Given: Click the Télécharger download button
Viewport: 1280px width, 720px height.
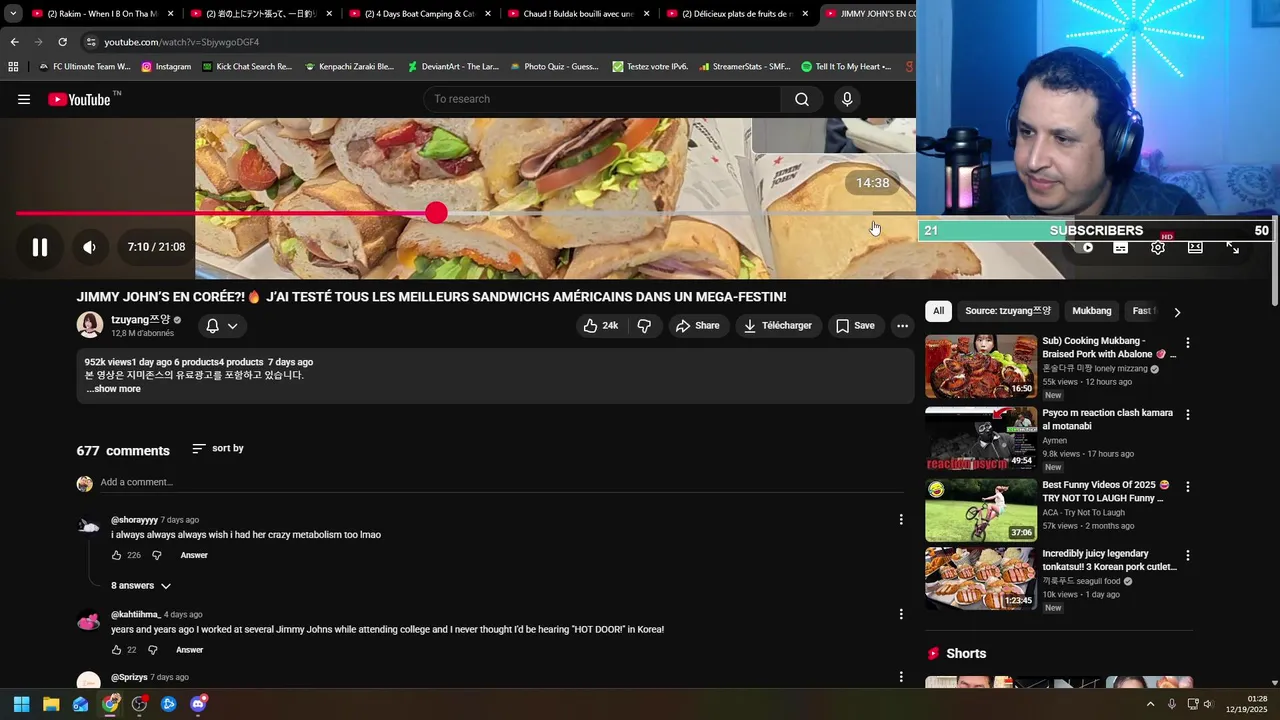Looking at the screenshot, I should click(x=778, y=326).
